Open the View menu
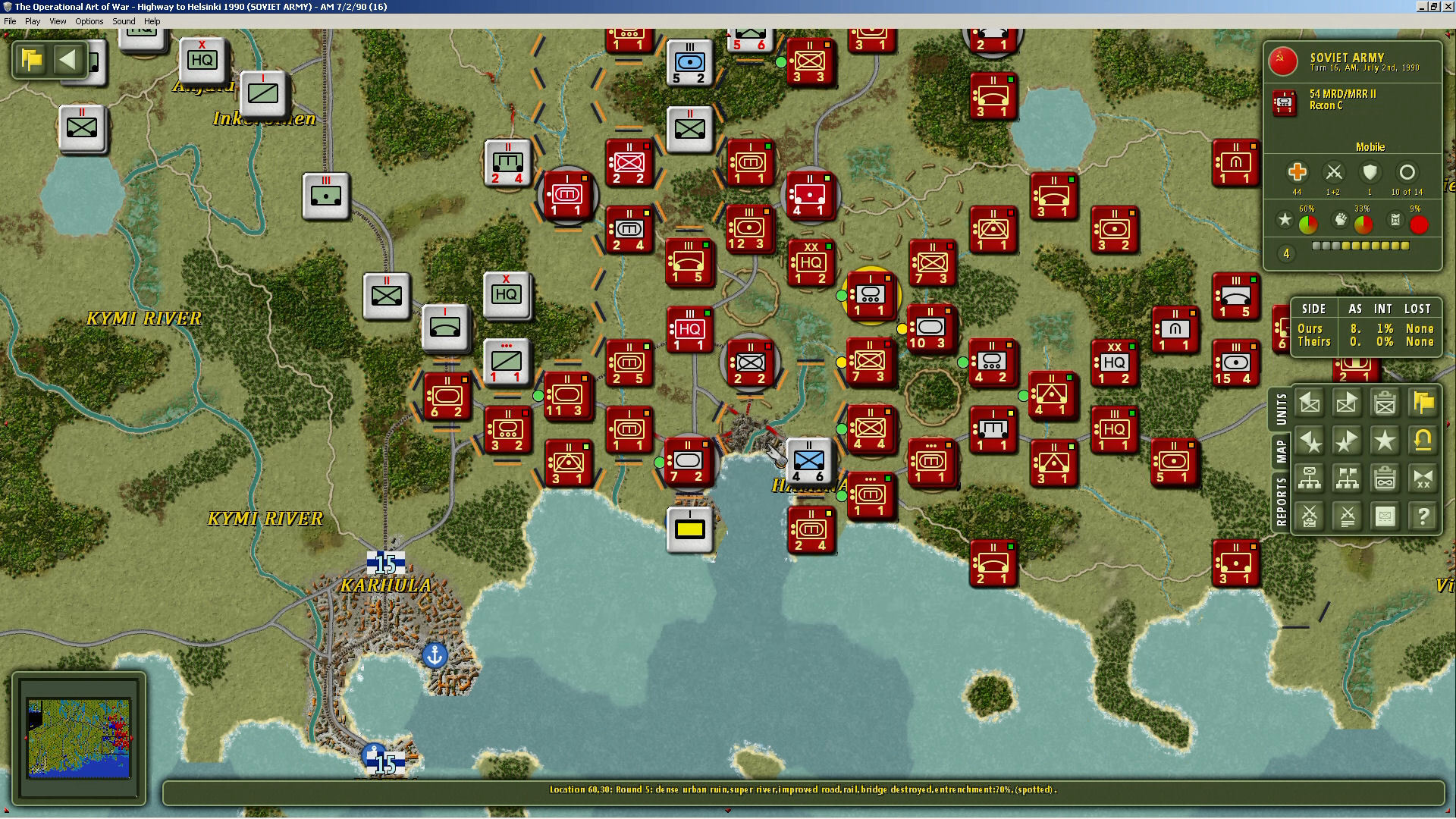1456x819 pixels. [x=58, y=21]
